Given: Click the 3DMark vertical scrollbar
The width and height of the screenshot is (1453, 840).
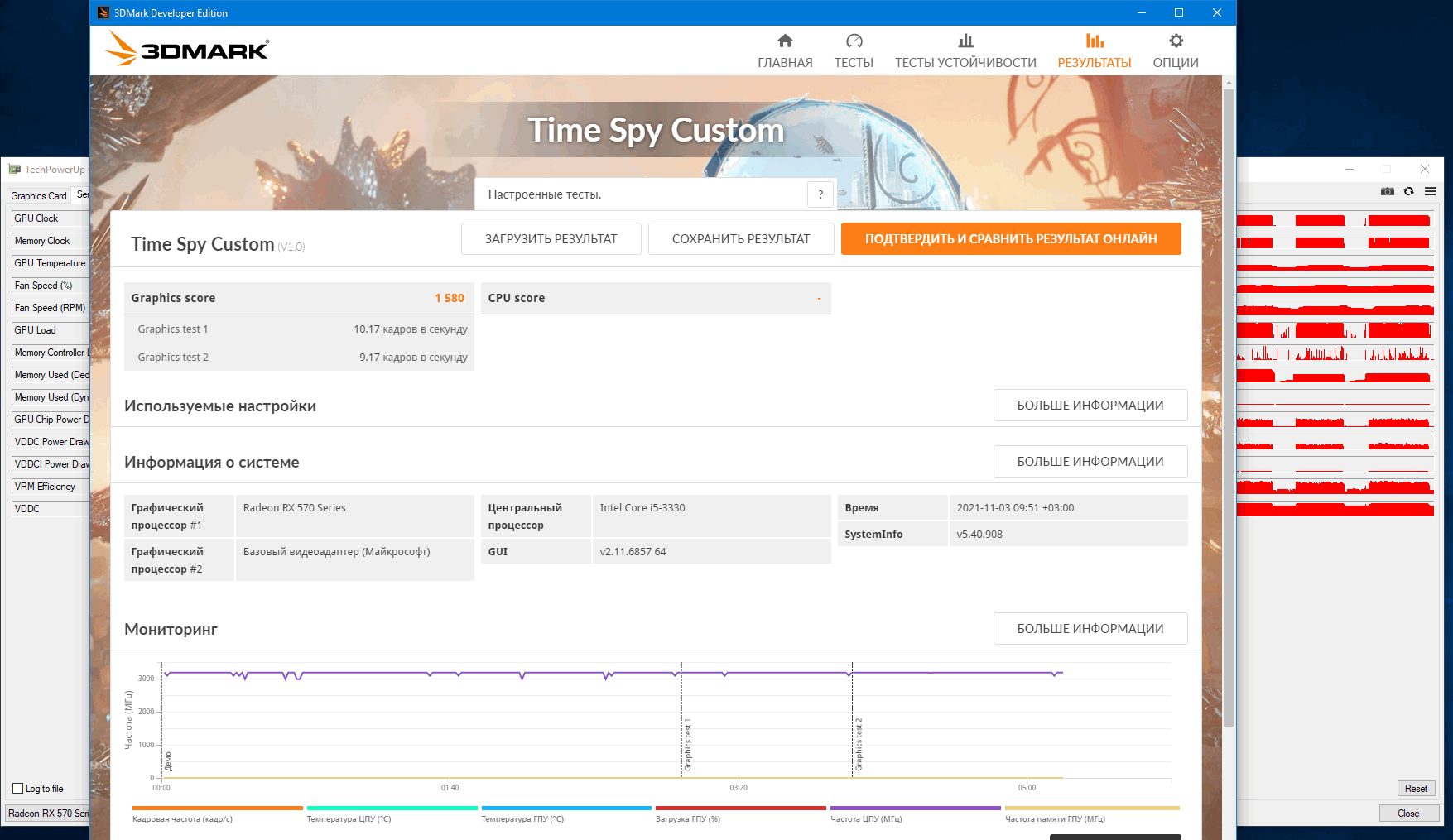Looking at the screenshot, I should click(x=1229, y=407).
